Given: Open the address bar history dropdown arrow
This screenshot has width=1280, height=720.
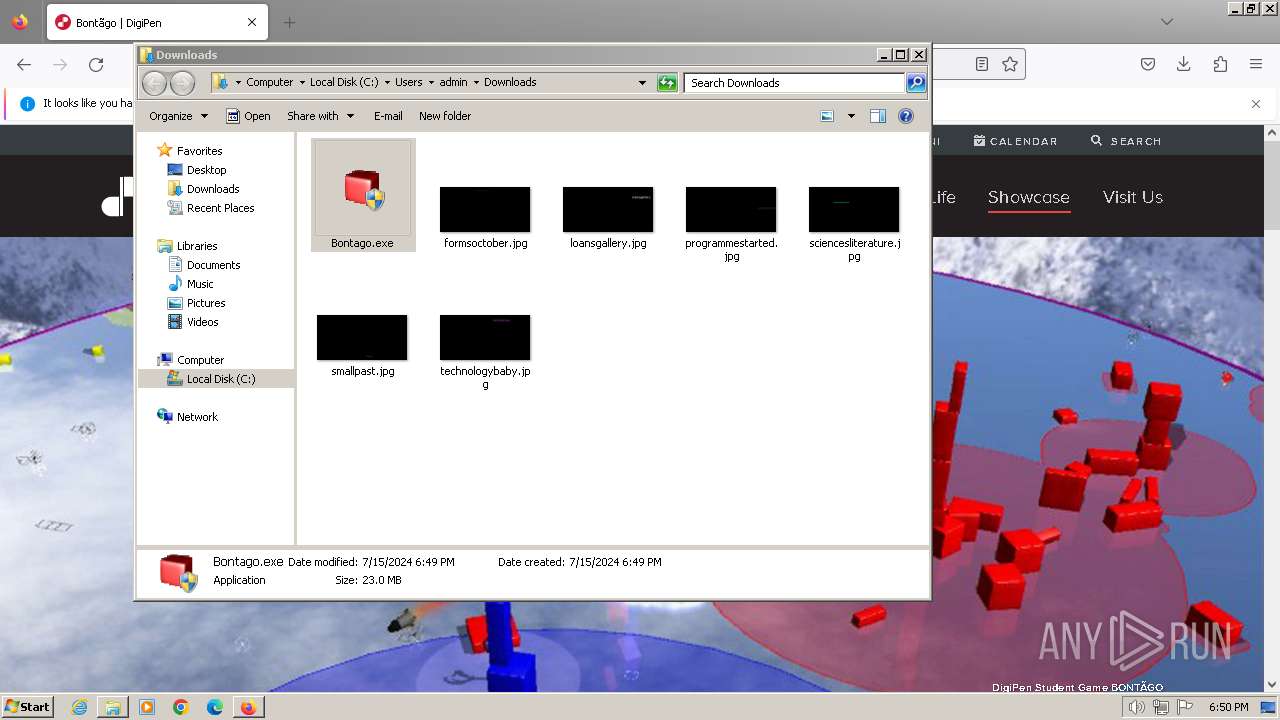Looking at the screenshot, I should pyautogui.click(x=642, y=83).
